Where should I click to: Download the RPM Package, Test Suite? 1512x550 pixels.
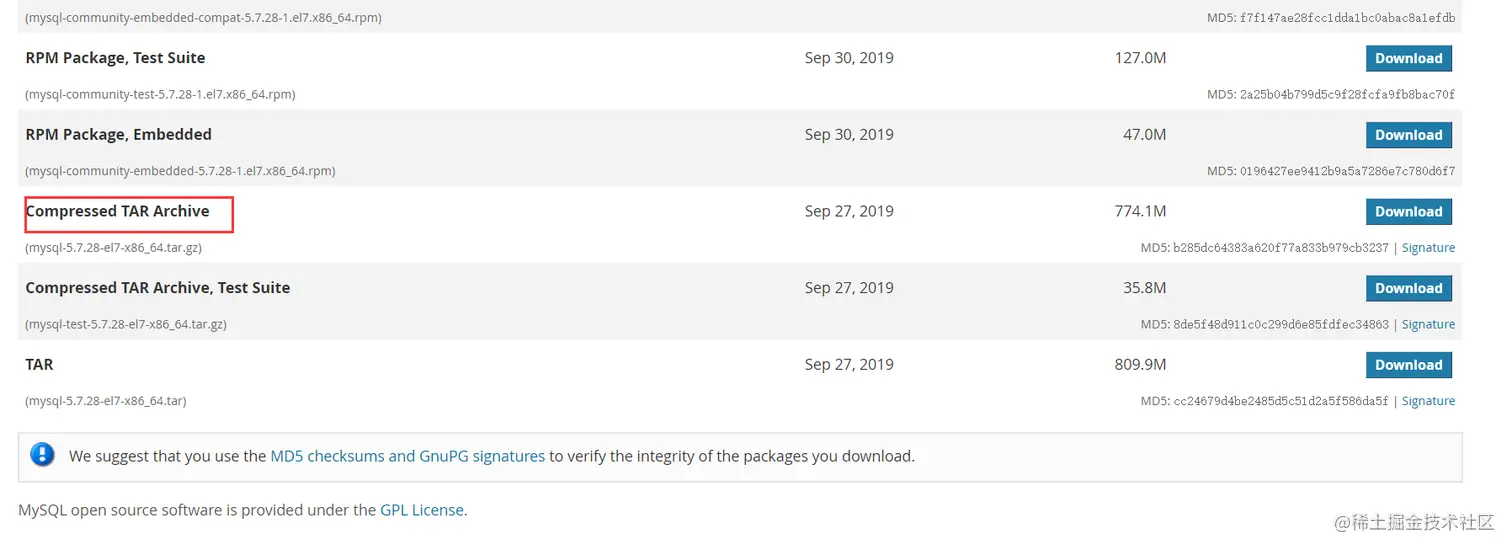(1408, 58)
